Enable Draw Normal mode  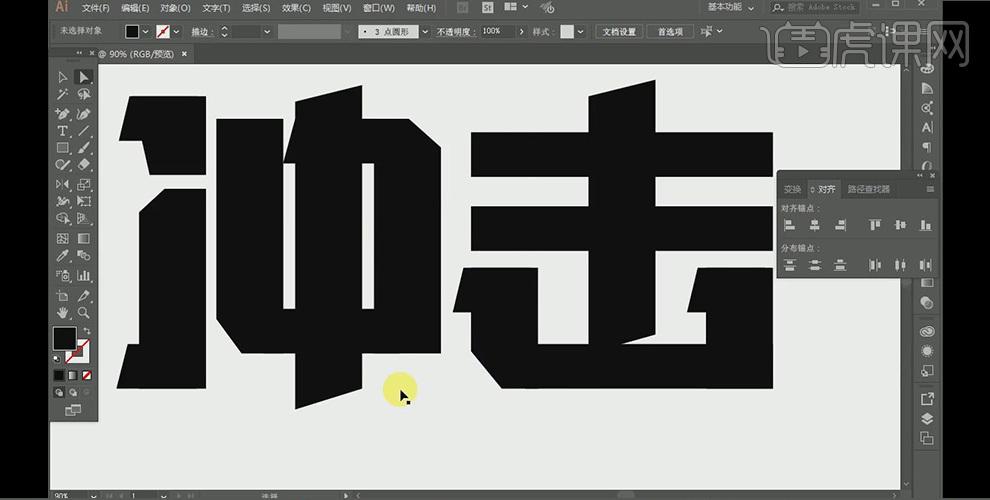(59, 393)
